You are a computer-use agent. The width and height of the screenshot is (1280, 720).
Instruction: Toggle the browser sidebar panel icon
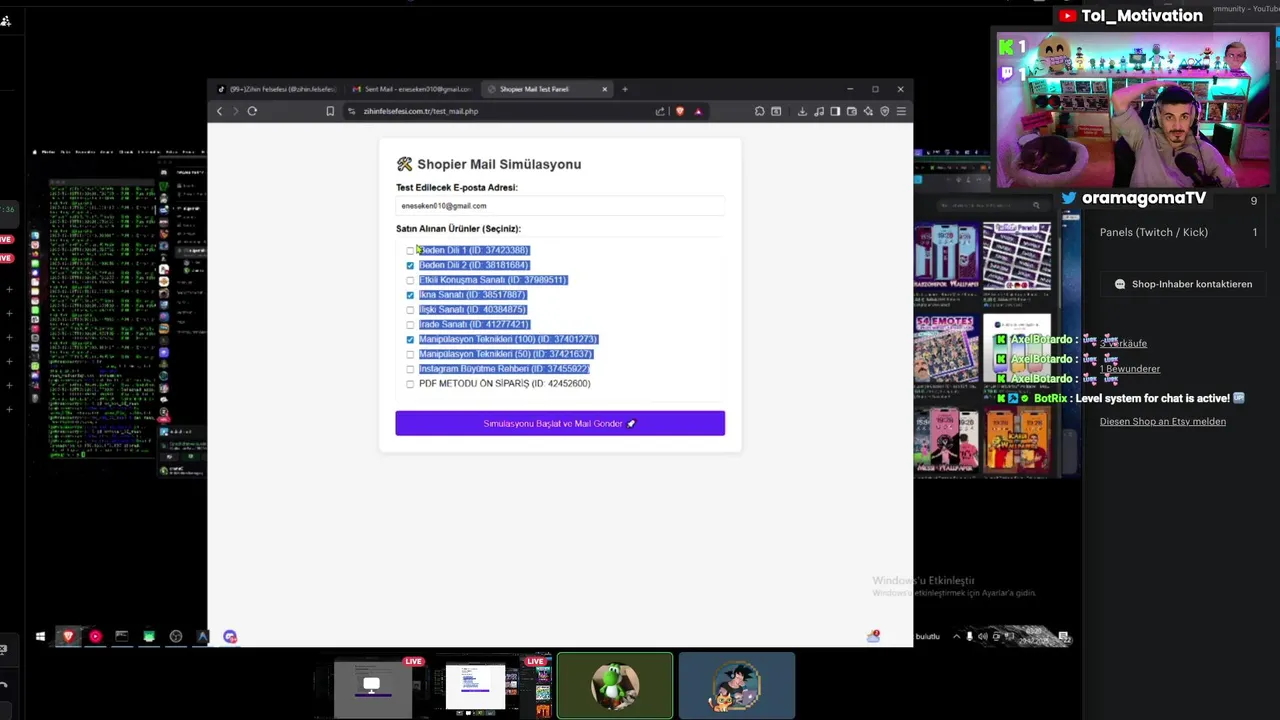pyautogui.click(x=835, y=111)
